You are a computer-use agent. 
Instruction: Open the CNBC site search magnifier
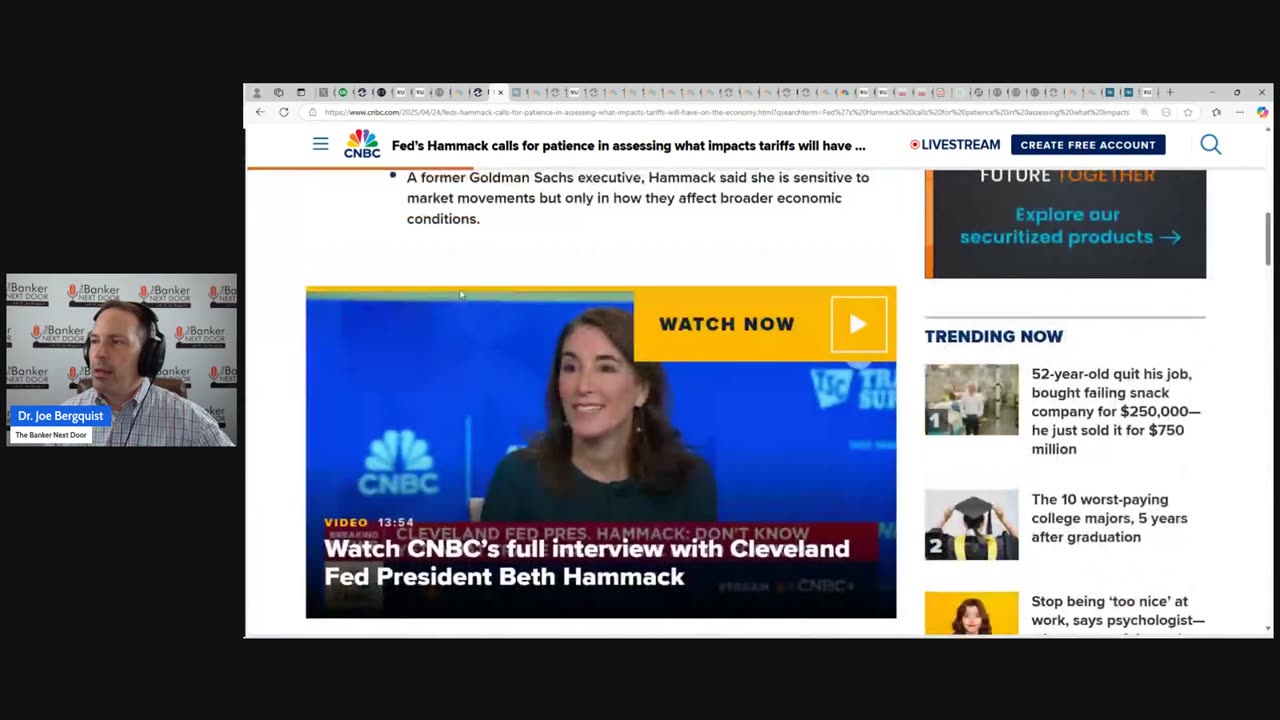point(1210,144)
